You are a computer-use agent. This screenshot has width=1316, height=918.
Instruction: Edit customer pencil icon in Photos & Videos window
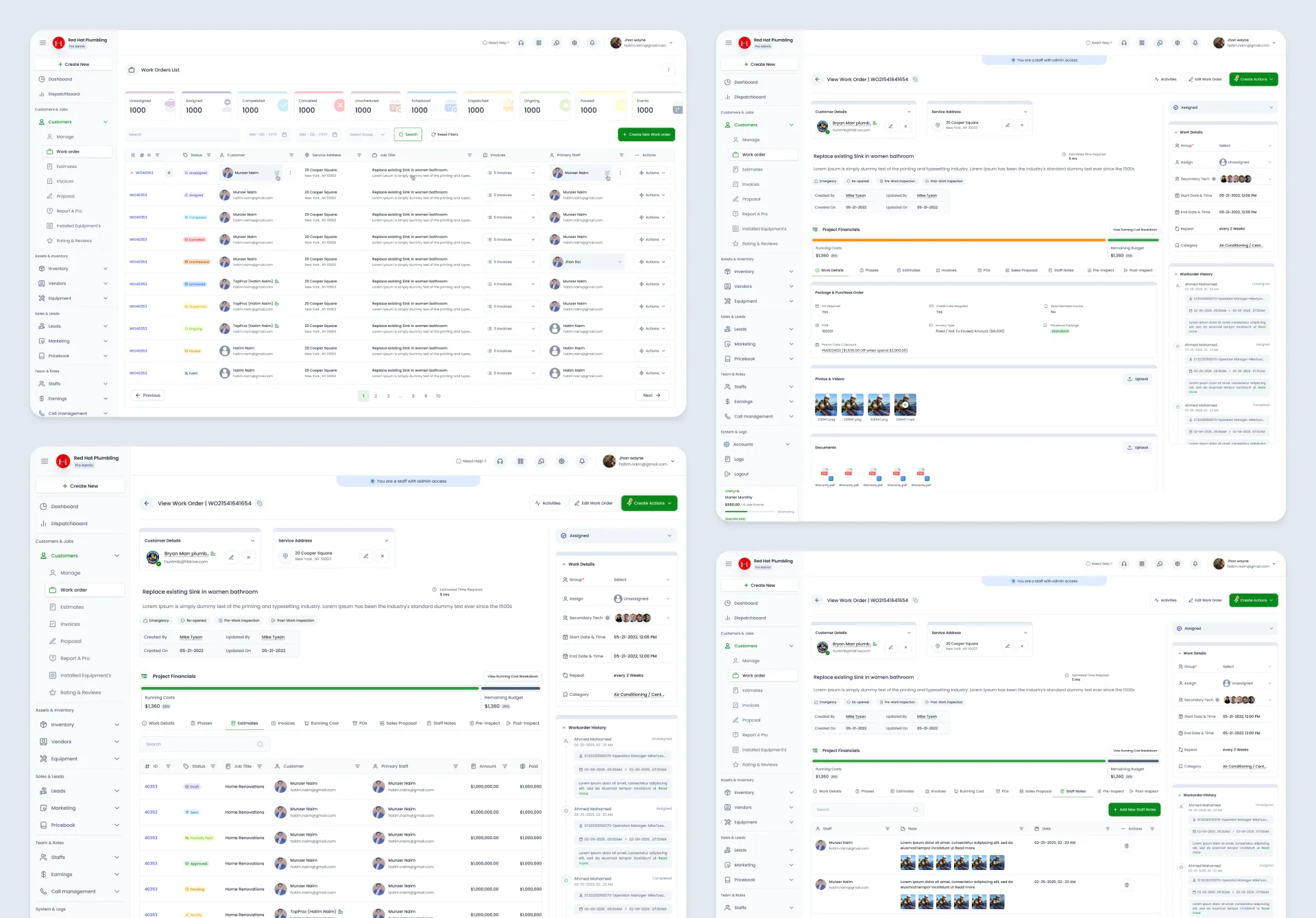click(890, 125)
